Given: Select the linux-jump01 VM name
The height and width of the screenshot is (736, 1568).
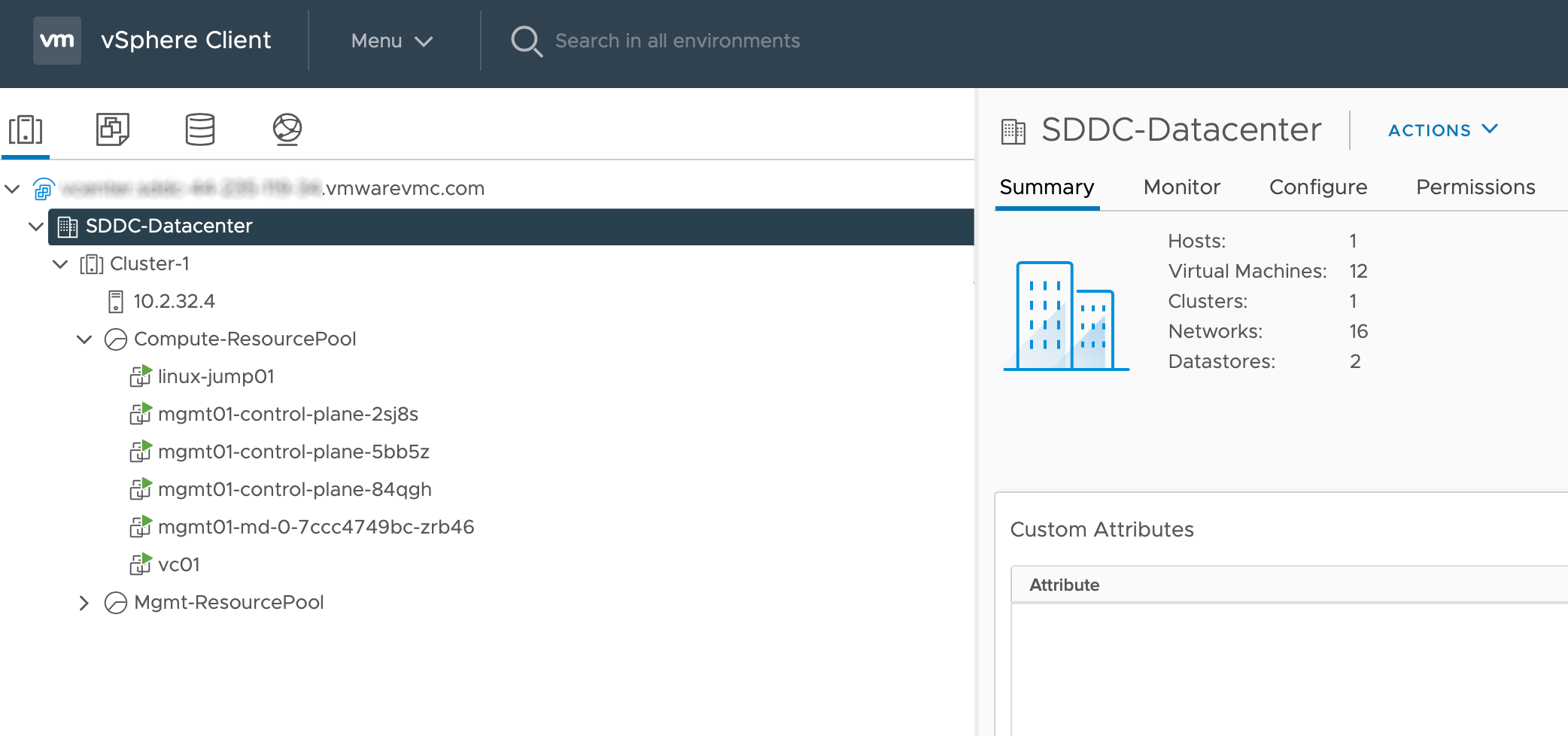Looking at the screenshot, I should pos(216,376).
